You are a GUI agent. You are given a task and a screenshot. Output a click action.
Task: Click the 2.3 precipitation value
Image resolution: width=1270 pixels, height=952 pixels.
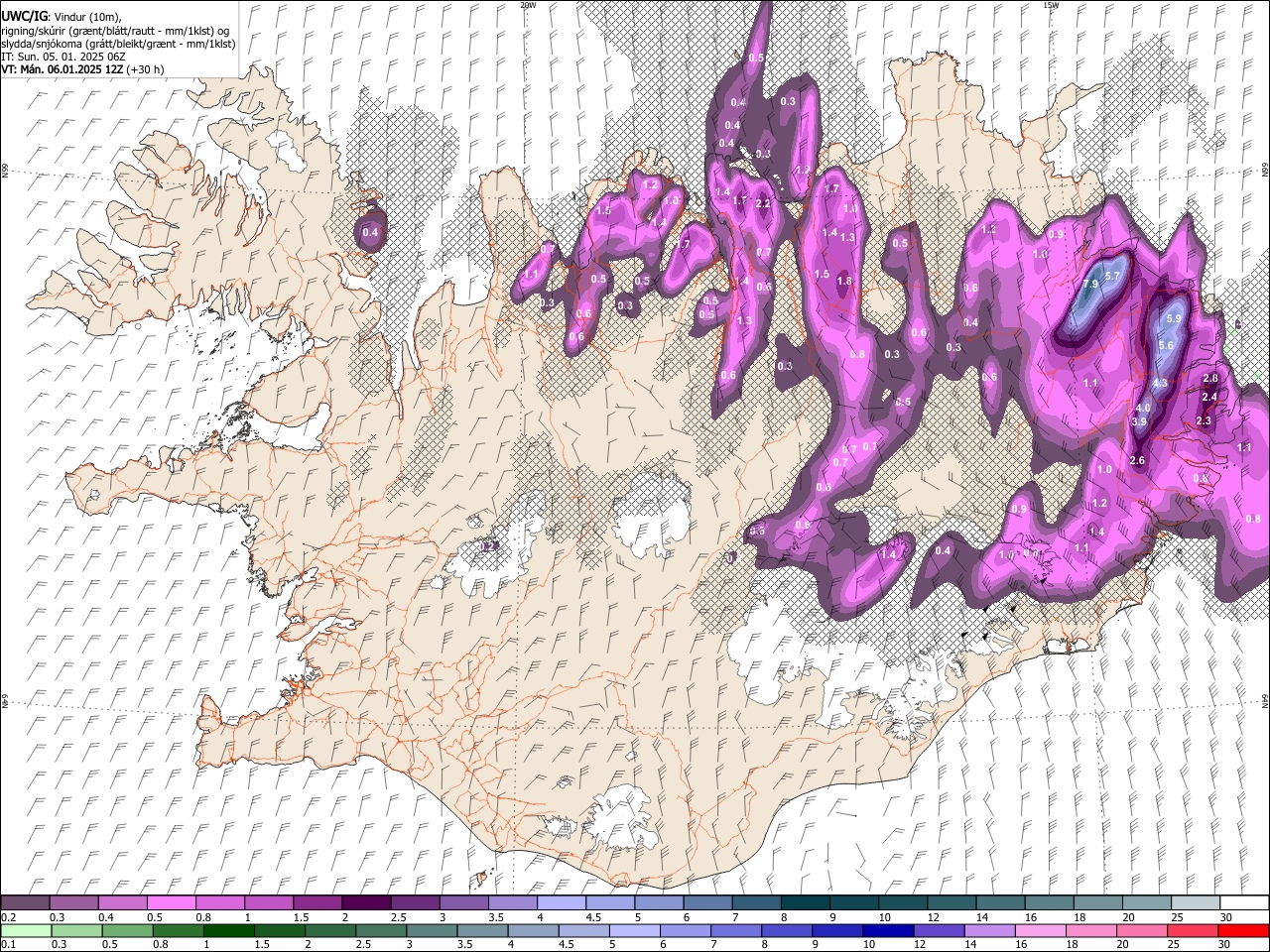(1205, 421)
